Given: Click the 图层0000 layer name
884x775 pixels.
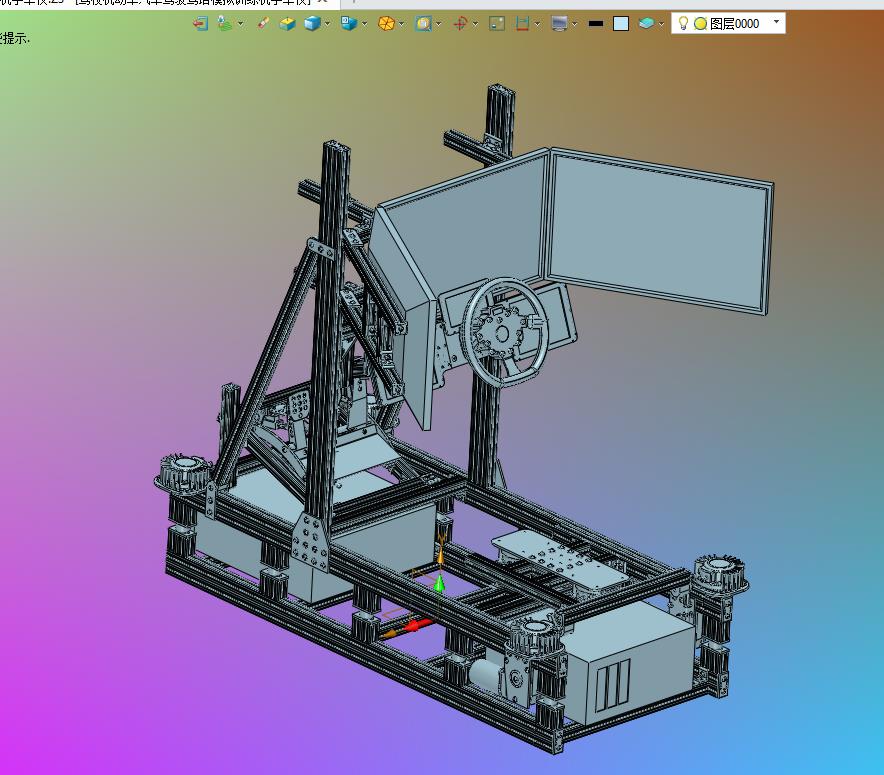Looking at the screenshot, I should tap(734, 24).
